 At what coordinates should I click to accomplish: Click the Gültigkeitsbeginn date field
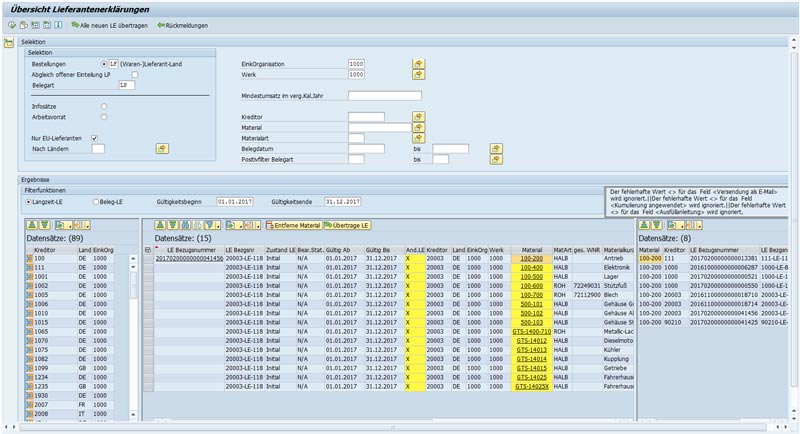(235, 202)
